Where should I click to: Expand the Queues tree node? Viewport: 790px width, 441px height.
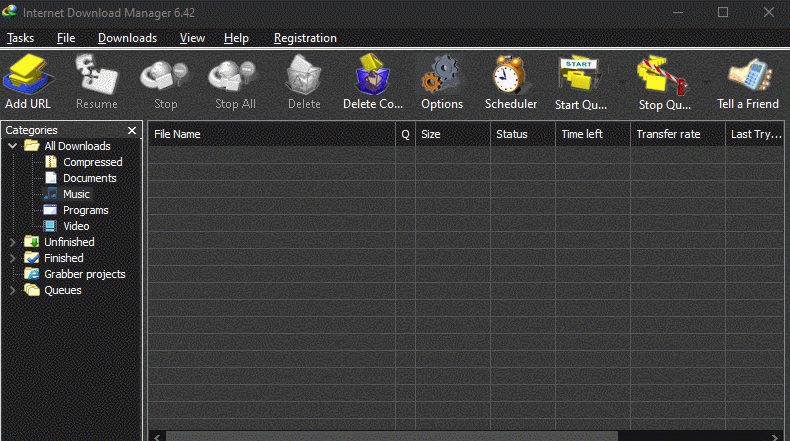(13, 290)
